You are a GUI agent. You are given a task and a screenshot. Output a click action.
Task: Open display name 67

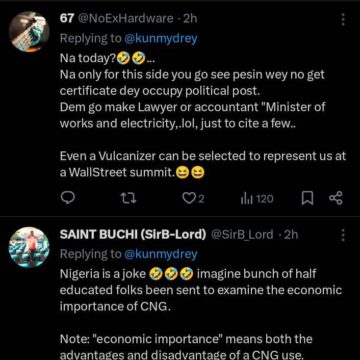pyautogui.click(x=67, y=19)
